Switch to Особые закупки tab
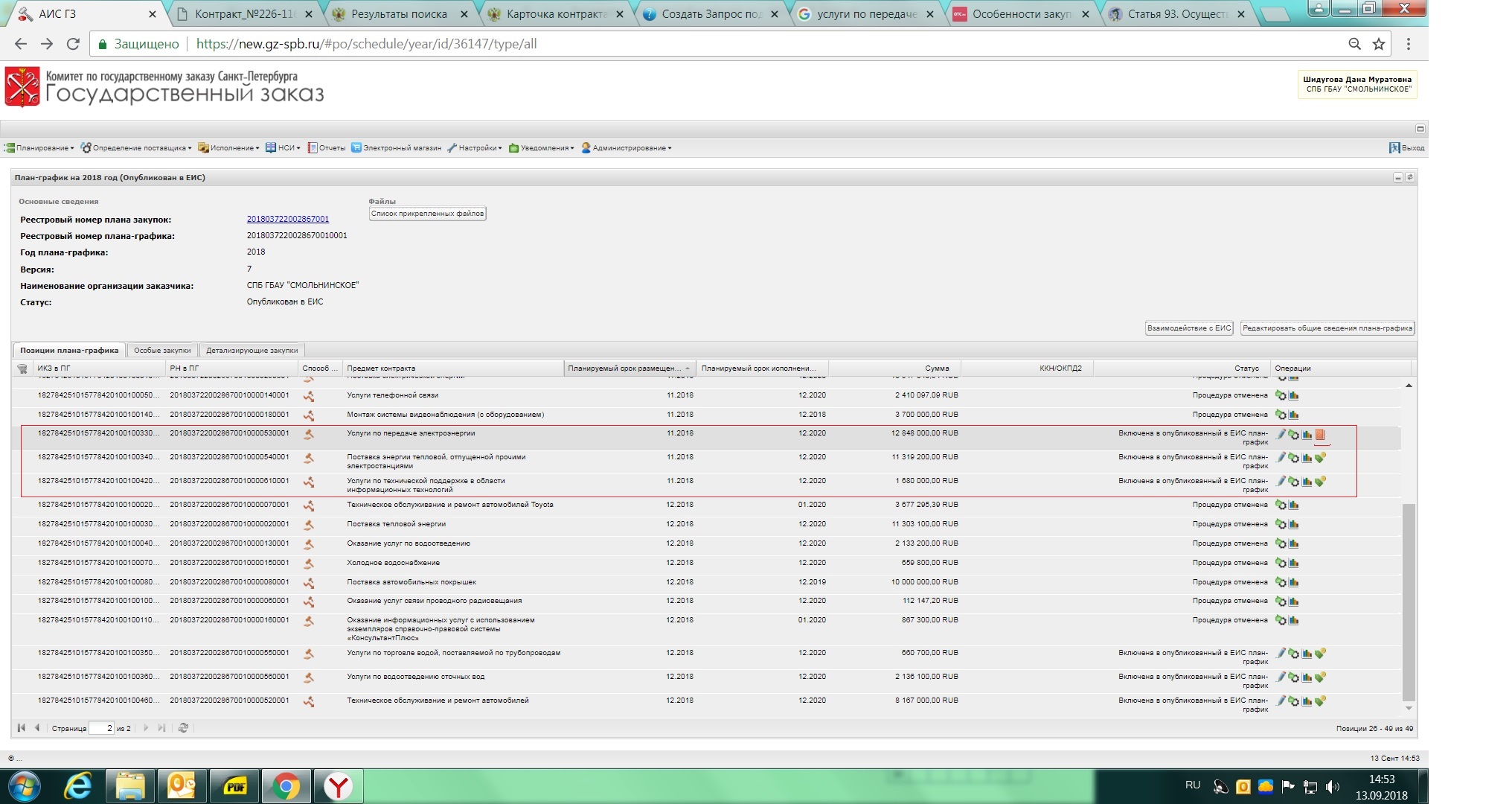The height and width of the screenshot is (804, 1512). (x=162, y=351)
